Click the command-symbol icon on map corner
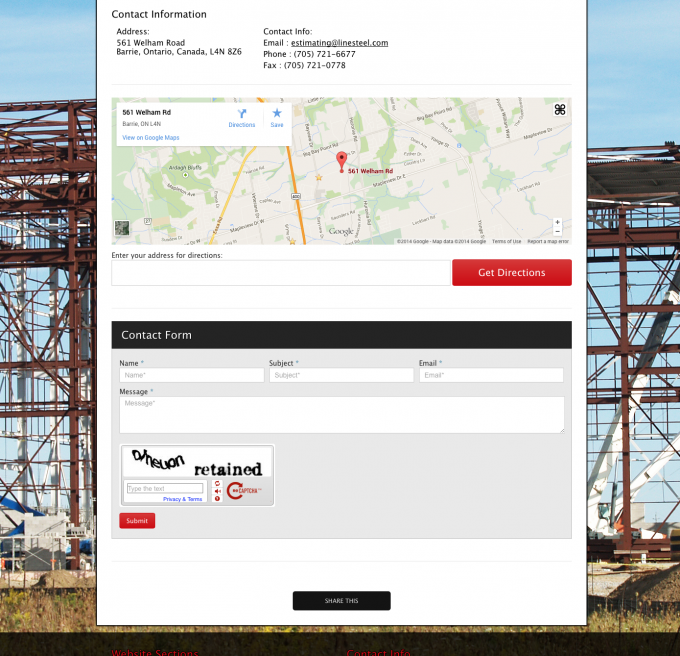680x656 pixels. tap(560, 109)
